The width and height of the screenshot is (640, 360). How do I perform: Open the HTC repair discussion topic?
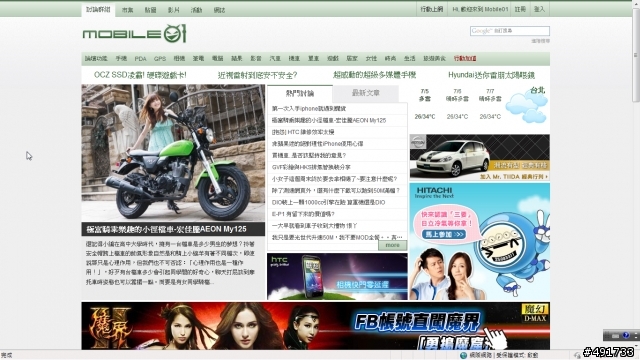point(303,132)
